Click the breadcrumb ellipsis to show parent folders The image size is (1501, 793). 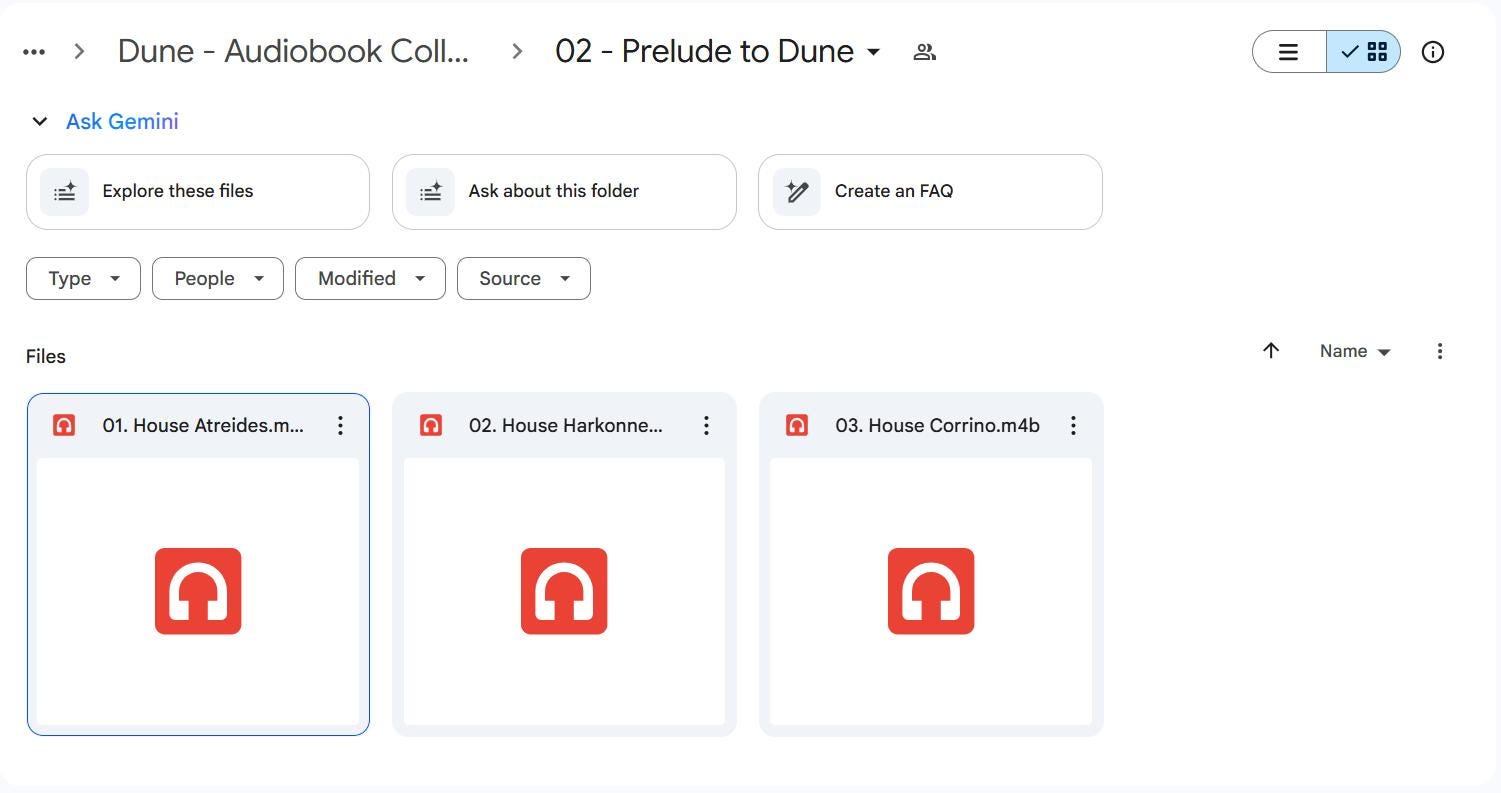pos(34,52)
